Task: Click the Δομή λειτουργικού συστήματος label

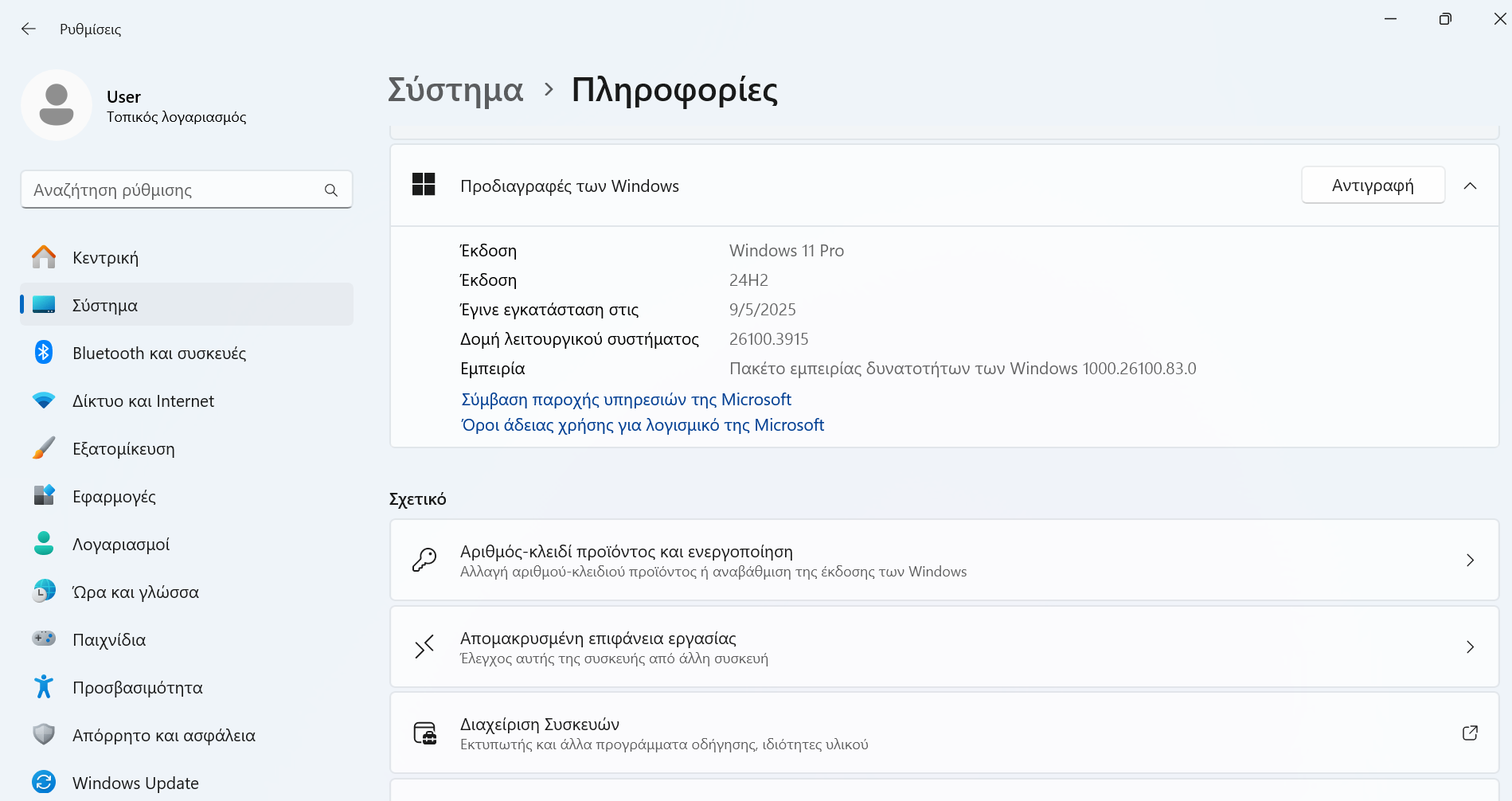Action: (x=580, y=339)
